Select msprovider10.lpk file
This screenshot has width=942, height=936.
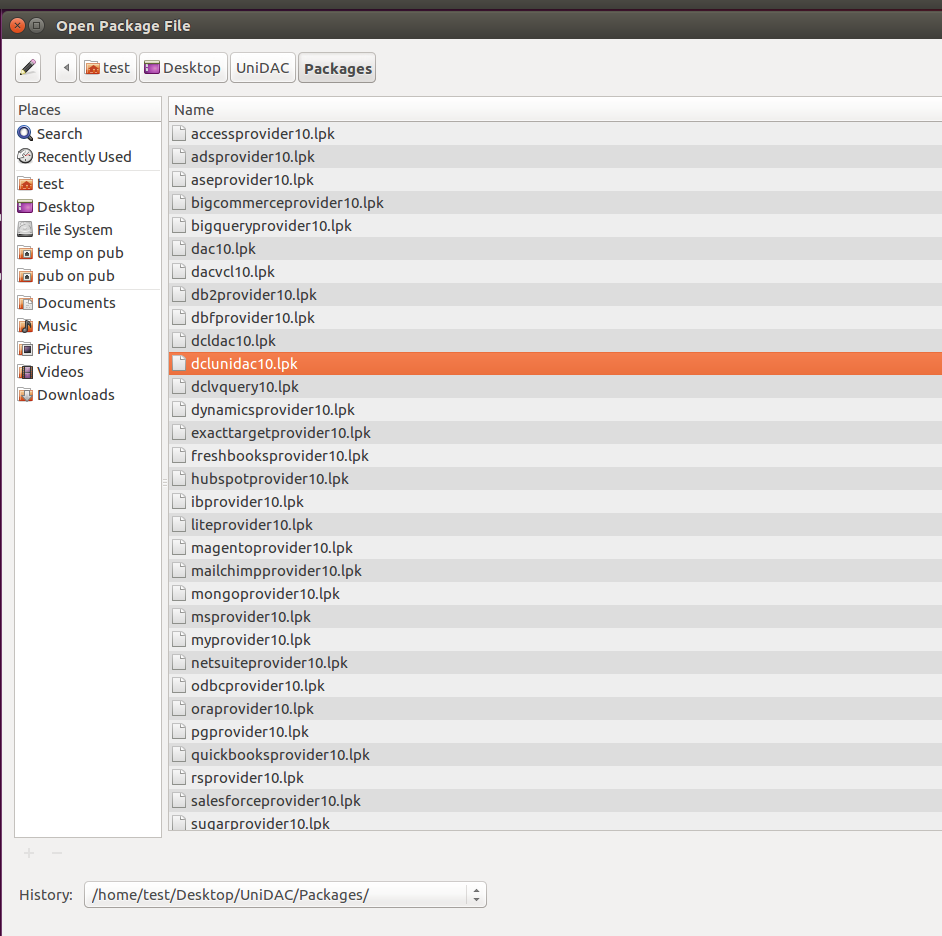coord(556,617)
